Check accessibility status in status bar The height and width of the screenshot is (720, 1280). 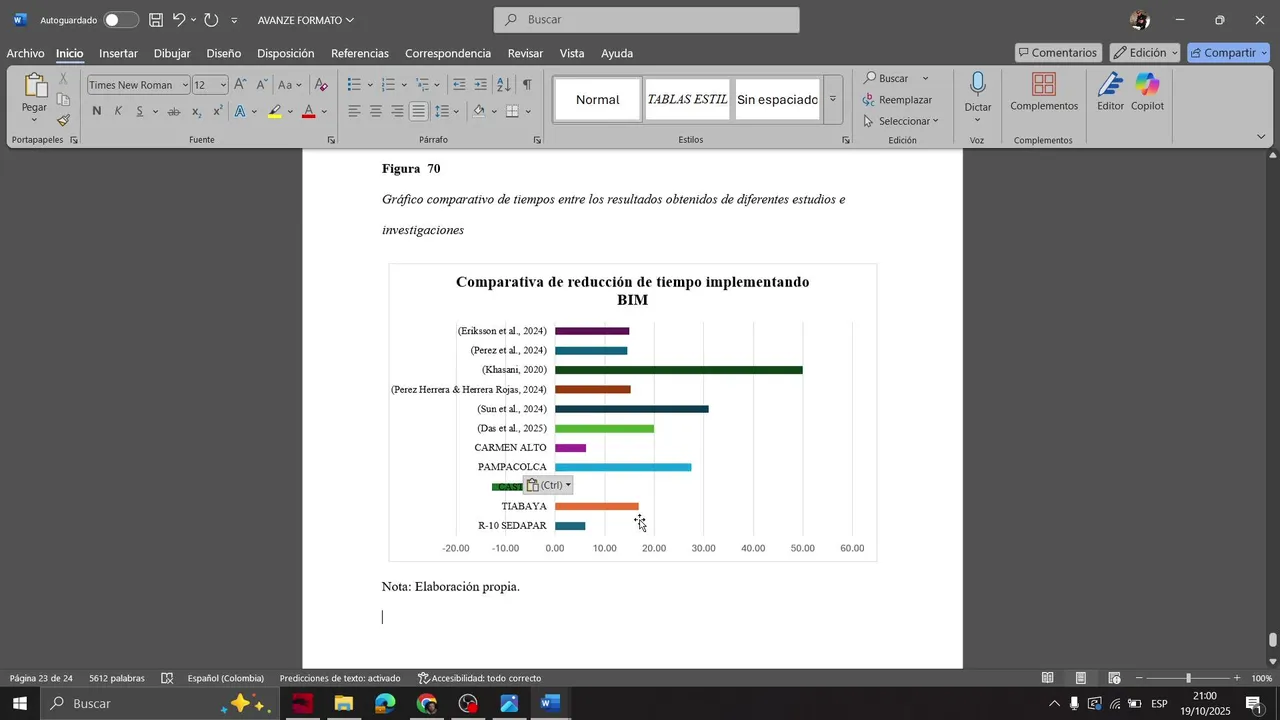coord(479,678)
